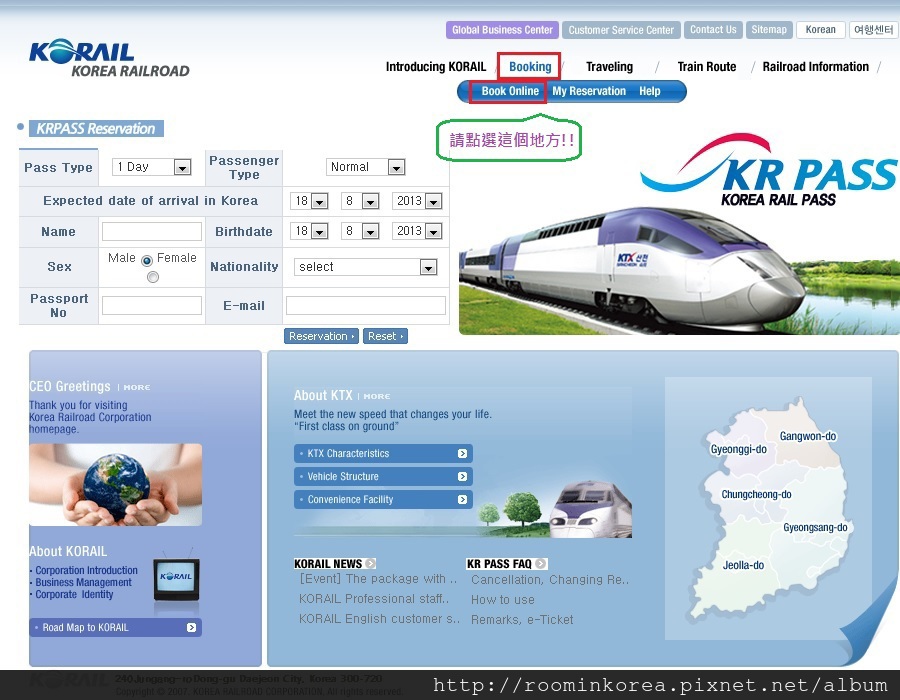Select Jeolla-do on the map
This screenshot has height=700, width=900.
[743, 565]
